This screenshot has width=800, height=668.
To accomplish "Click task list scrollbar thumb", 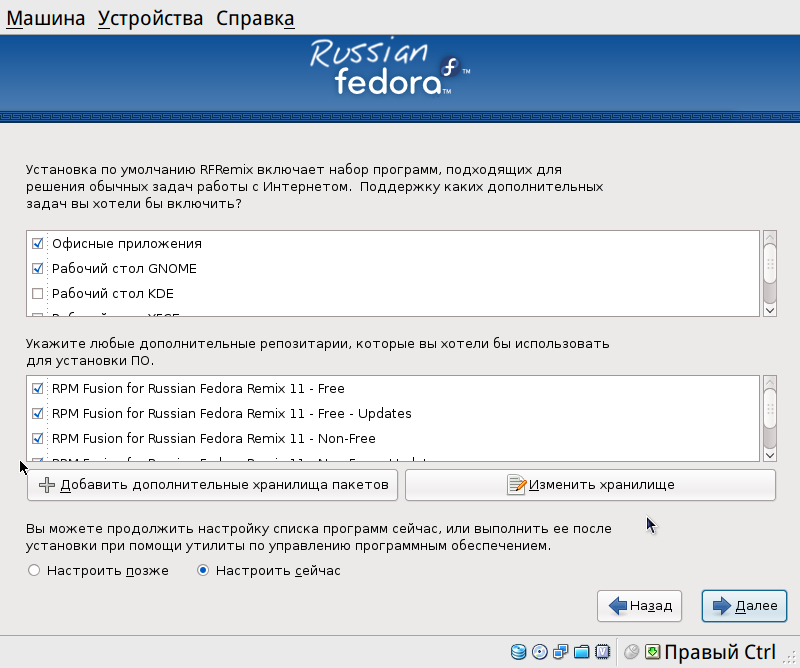I will (x=770, y=263).
